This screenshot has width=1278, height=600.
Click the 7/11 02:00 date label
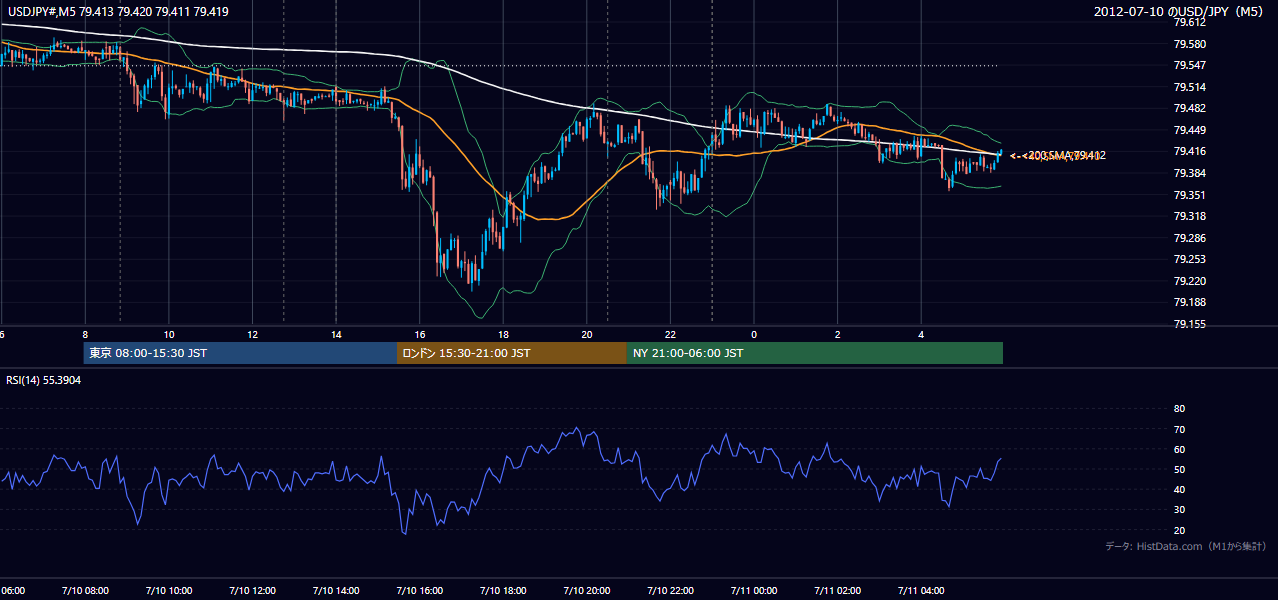(x=838, y=590)
